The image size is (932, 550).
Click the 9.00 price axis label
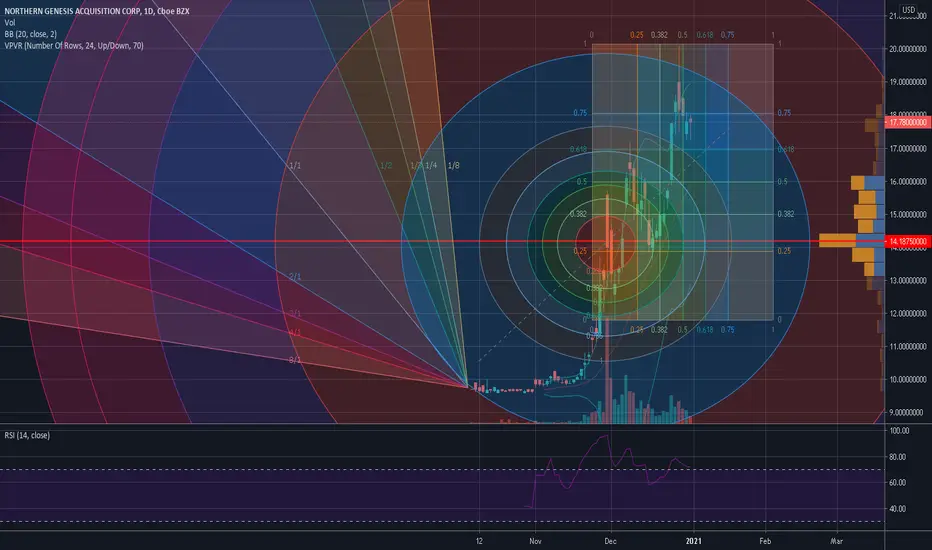[906, 412]
